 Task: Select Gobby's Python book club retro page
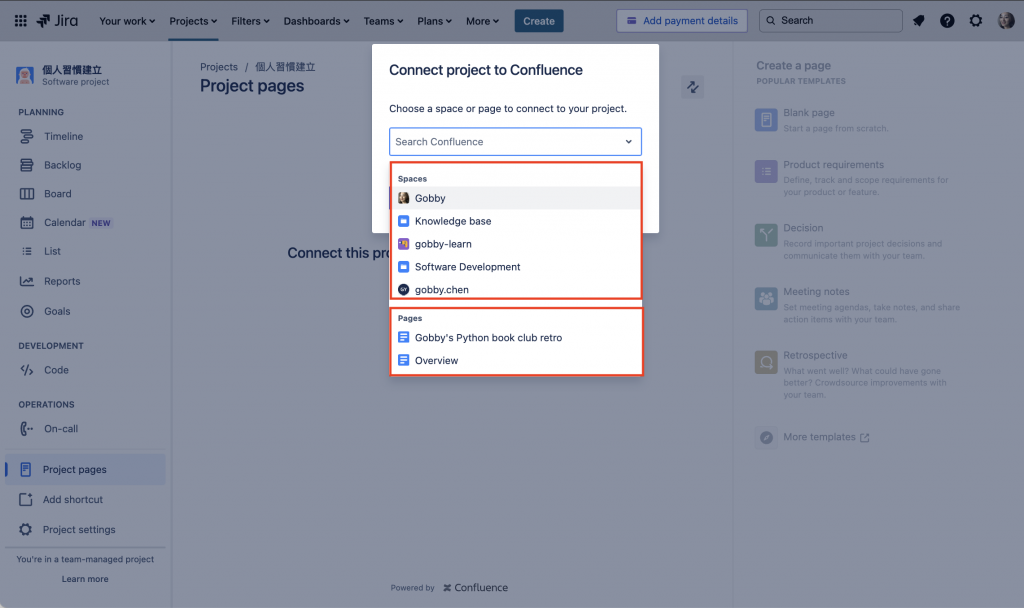(x=516, y=338)
